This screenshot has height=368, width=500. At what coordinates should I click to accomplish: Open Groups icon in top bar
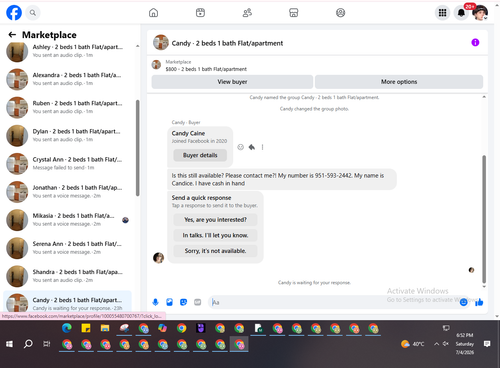point(340,13)
